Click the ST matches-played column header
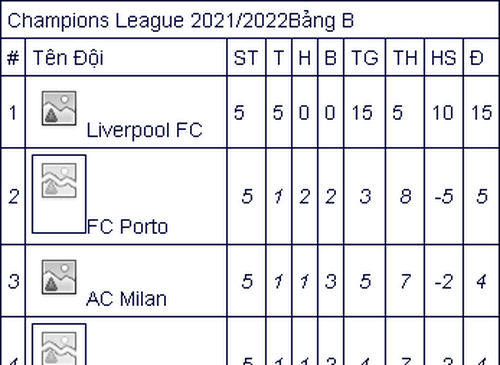 point(246,58)
